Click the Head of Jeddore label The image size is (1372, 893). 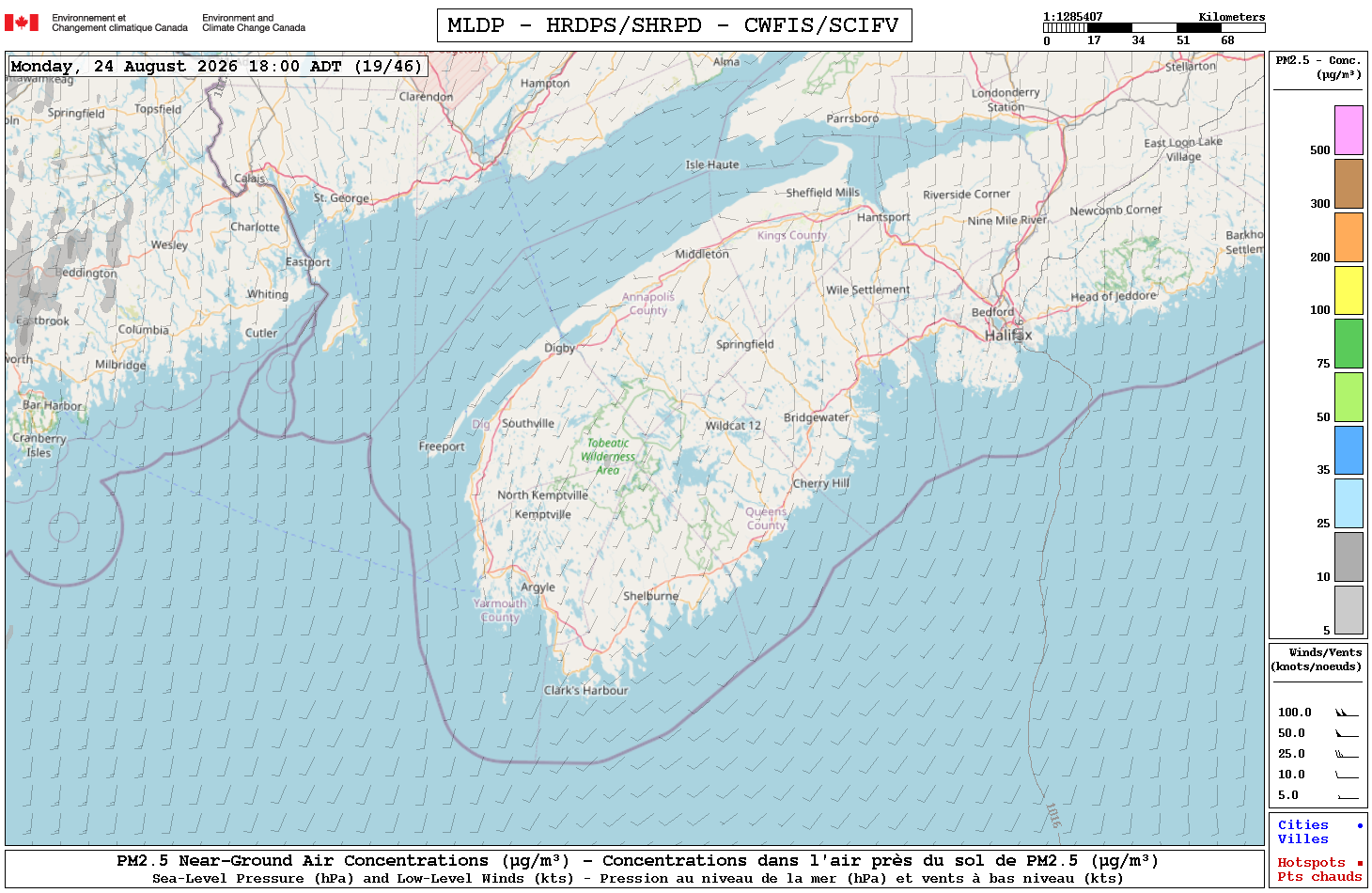tap(1114, 296)
